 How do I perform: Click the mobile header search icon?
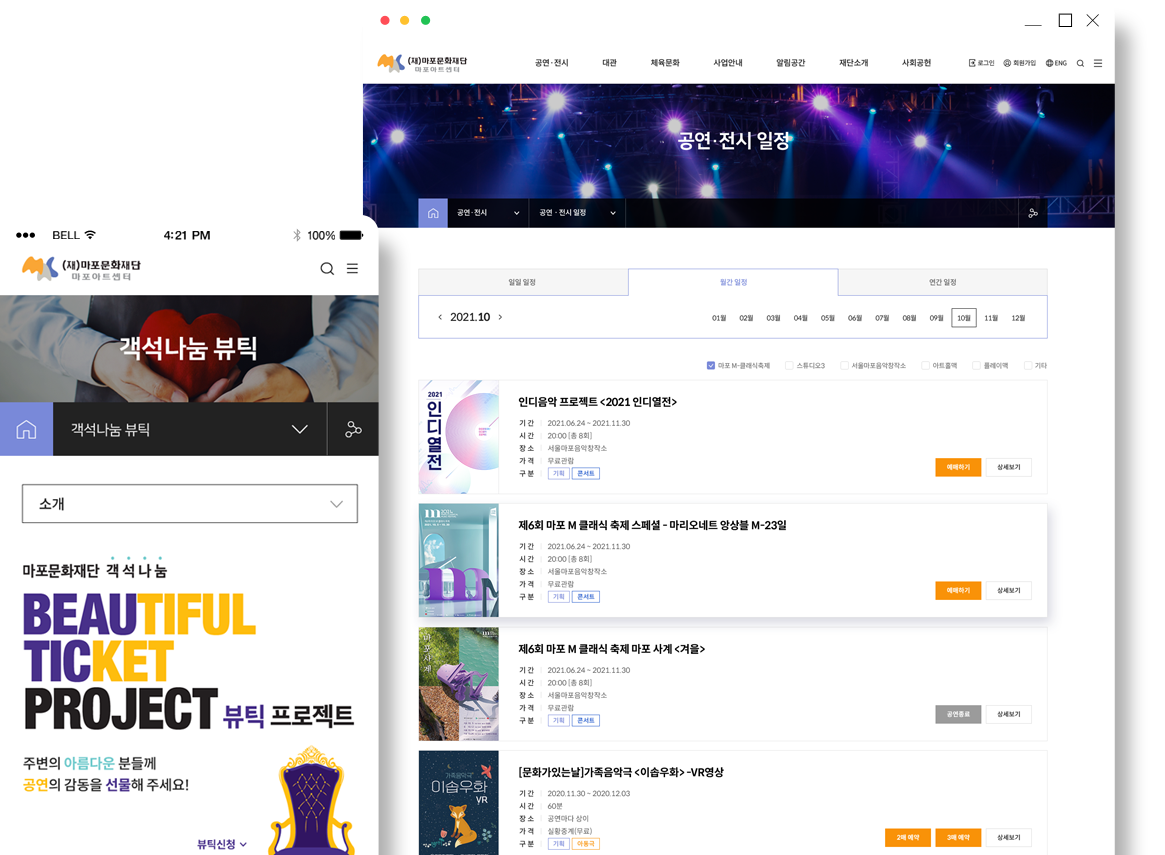(x=327, y=268)
